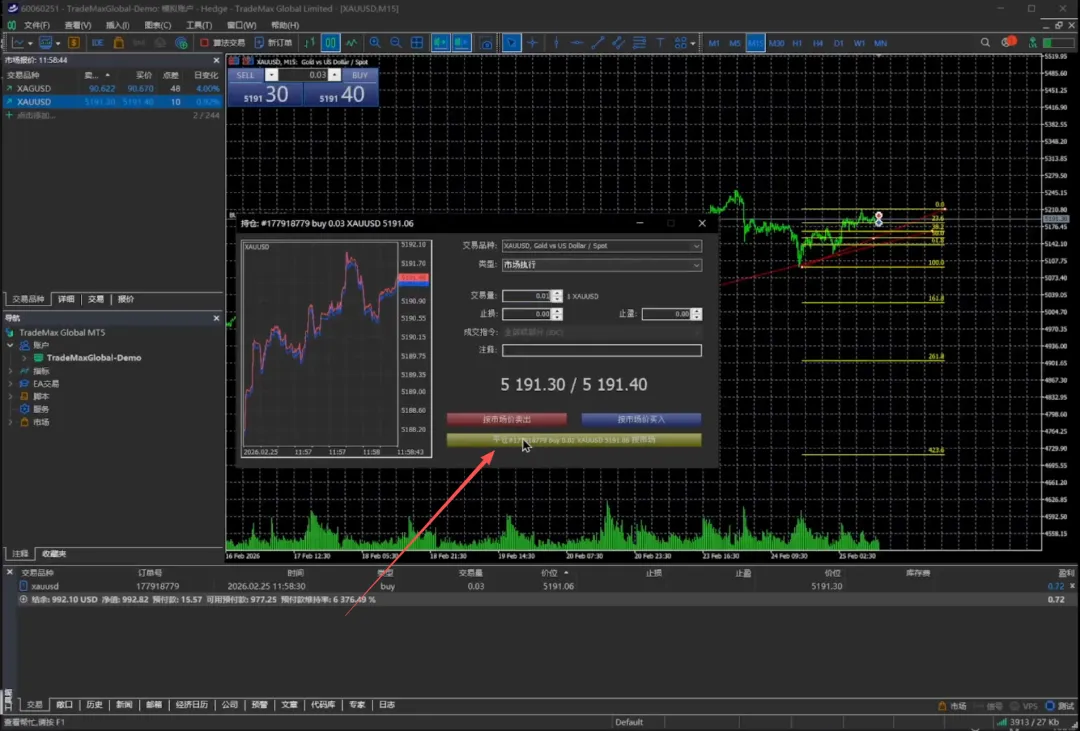
Task: Open the 类型 市场执行 order type dropdown
Action: [601, 265]
